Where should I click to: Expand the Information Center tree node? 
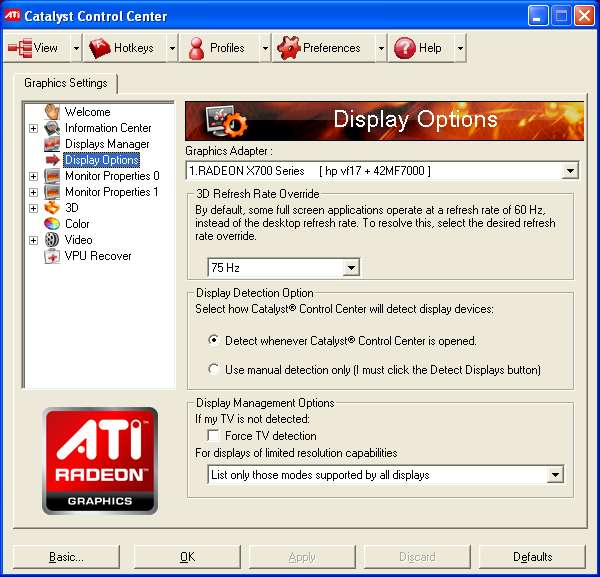click(x=33, y=128)
